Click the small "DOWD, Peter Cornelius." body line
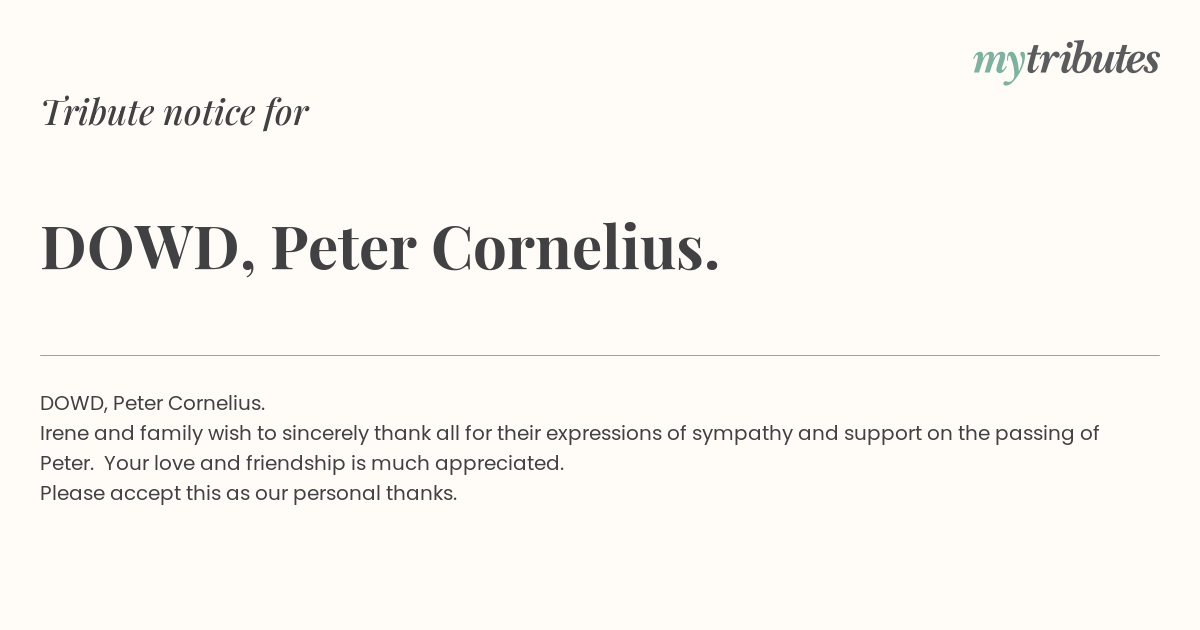The width and height of the screenshot is (1200, 630). (152, 403)
